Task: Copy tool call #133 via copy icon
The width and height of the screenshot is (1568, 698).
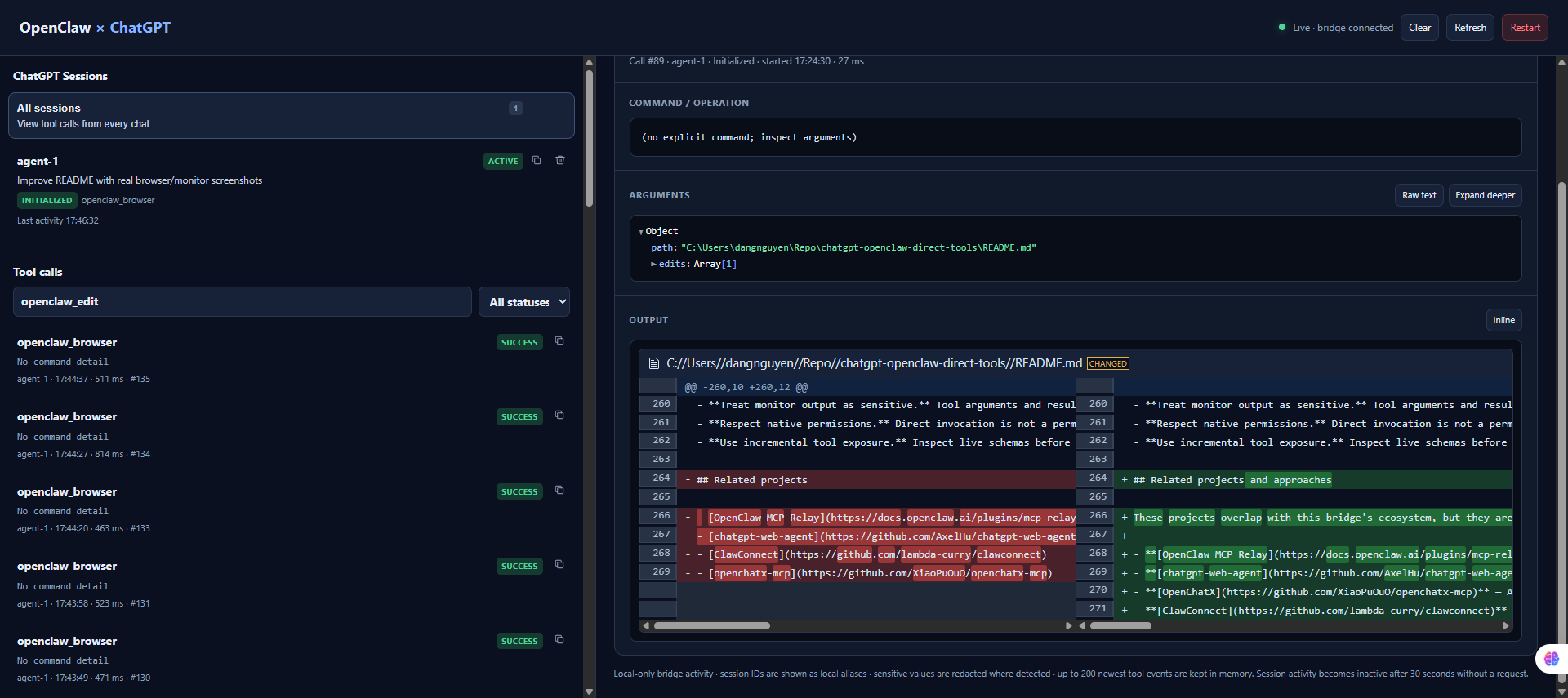Action: (559, 490)
